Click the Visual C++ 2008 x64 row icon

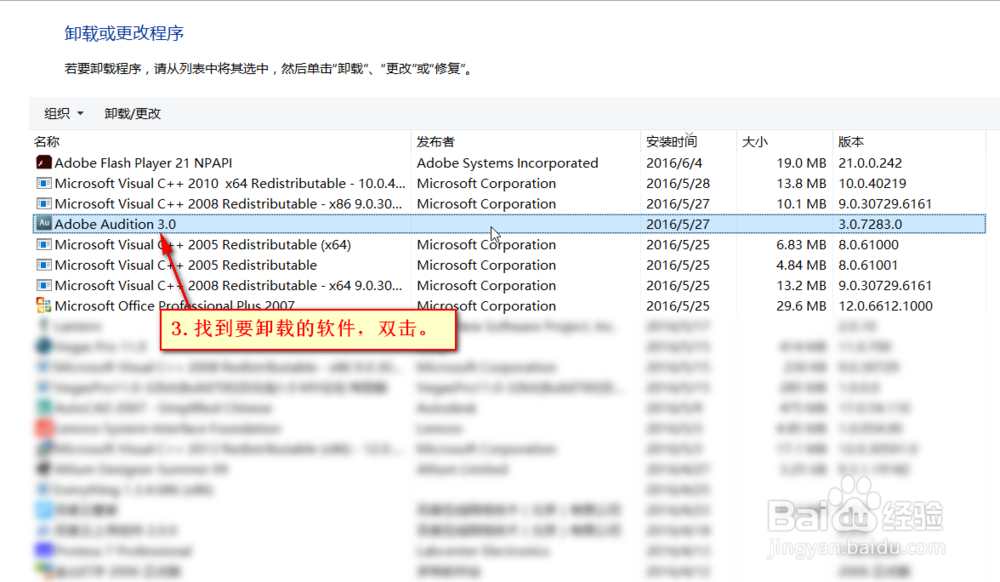[43, 285]
